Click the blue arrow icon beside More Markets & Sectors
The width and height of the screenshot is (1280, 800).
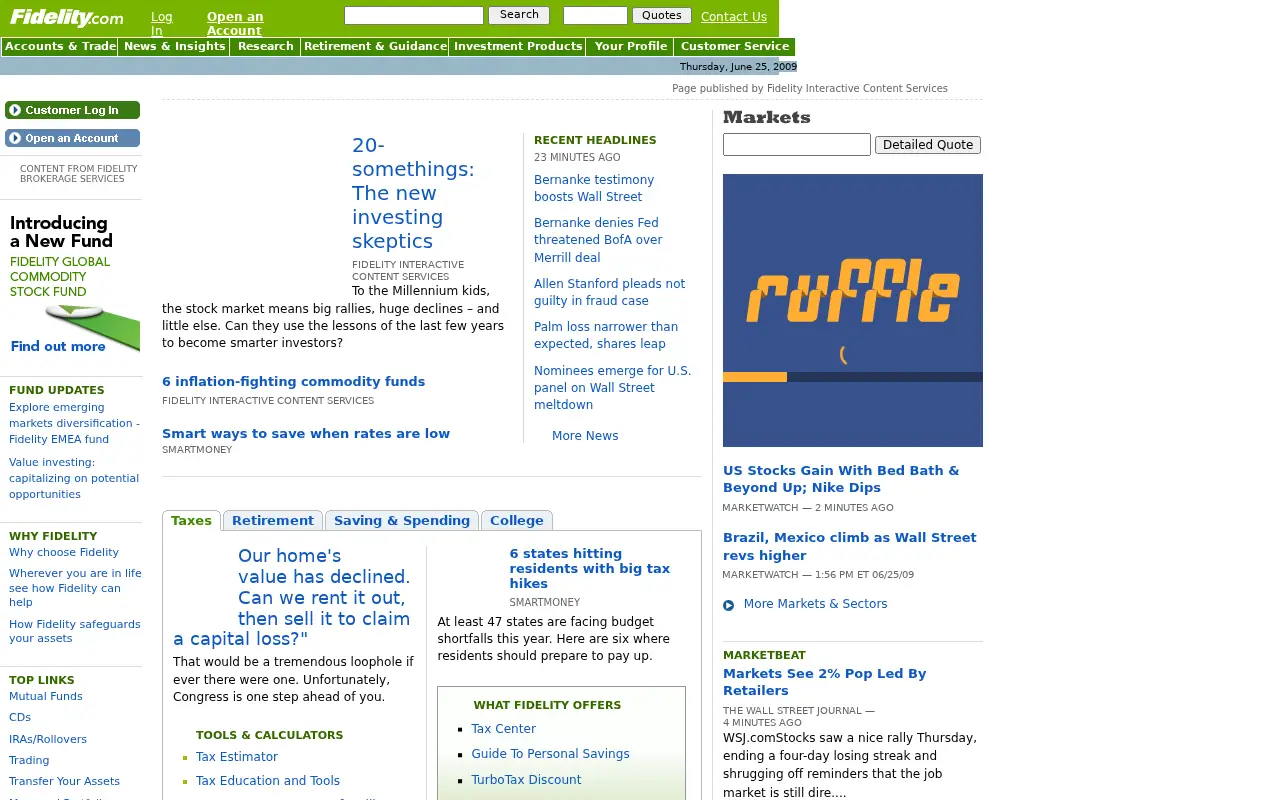click(x=728, y=605)
